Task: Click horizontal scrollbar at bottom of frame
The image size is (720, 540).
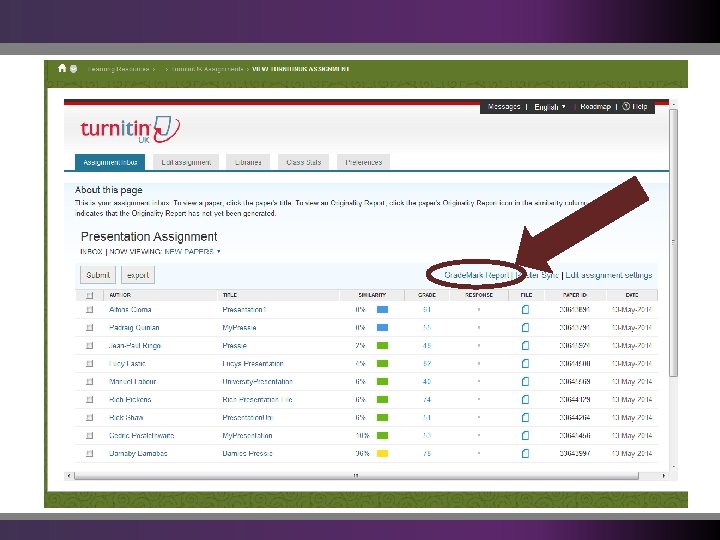Action: pyautogui.click(x=356, y=476)
